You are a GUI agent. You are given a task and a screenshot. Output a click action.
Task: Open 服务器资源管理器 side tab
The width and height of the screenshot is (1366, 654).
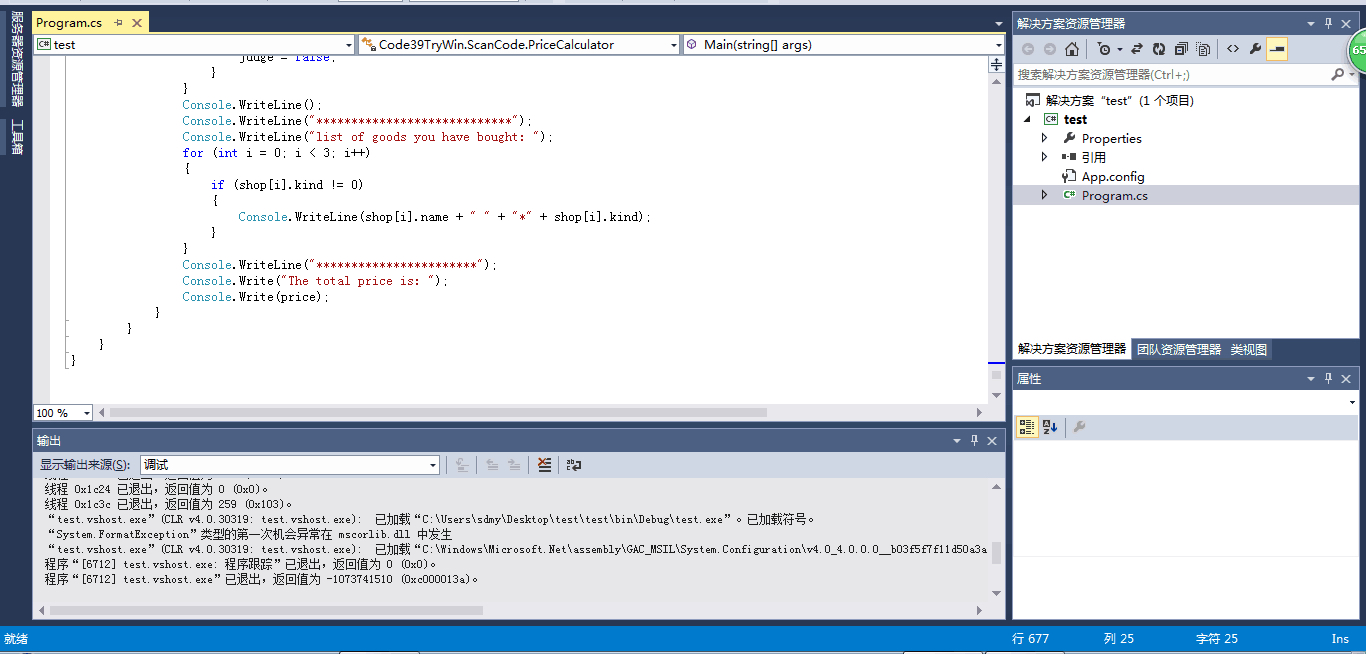coord(16,59)
